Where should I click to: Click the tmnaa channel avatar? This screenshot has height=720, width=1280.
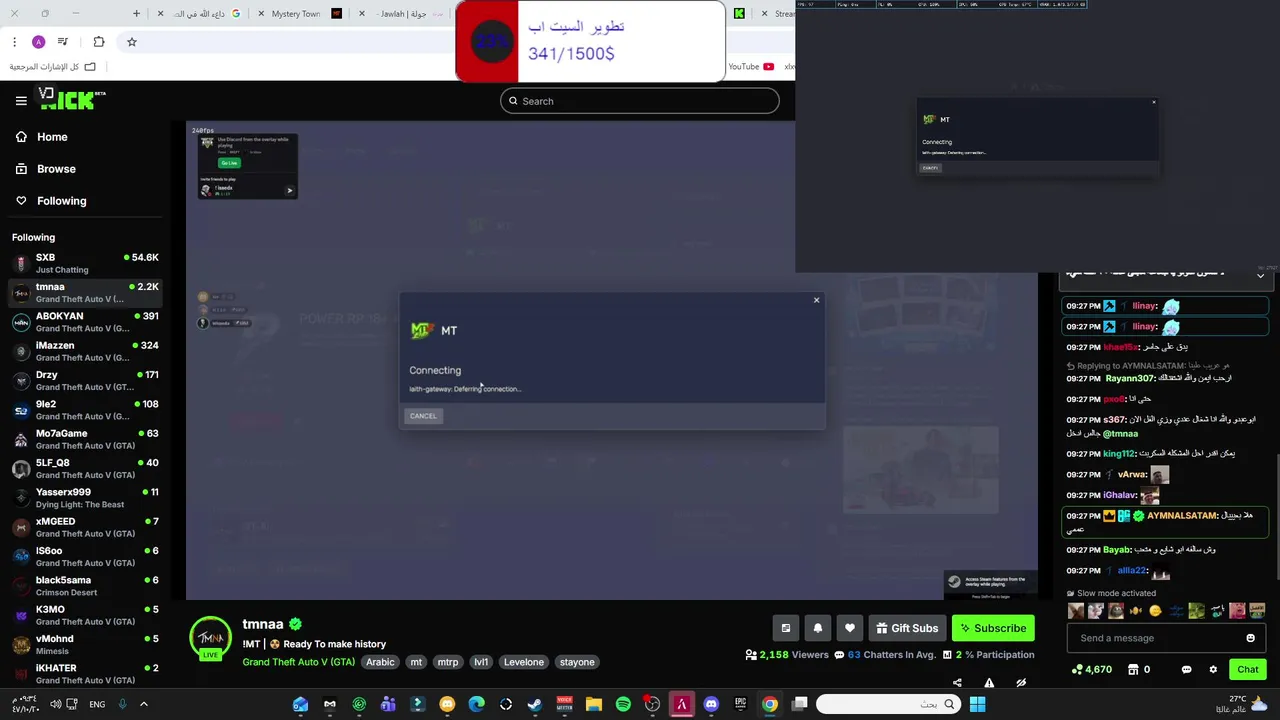pos(210,637)
